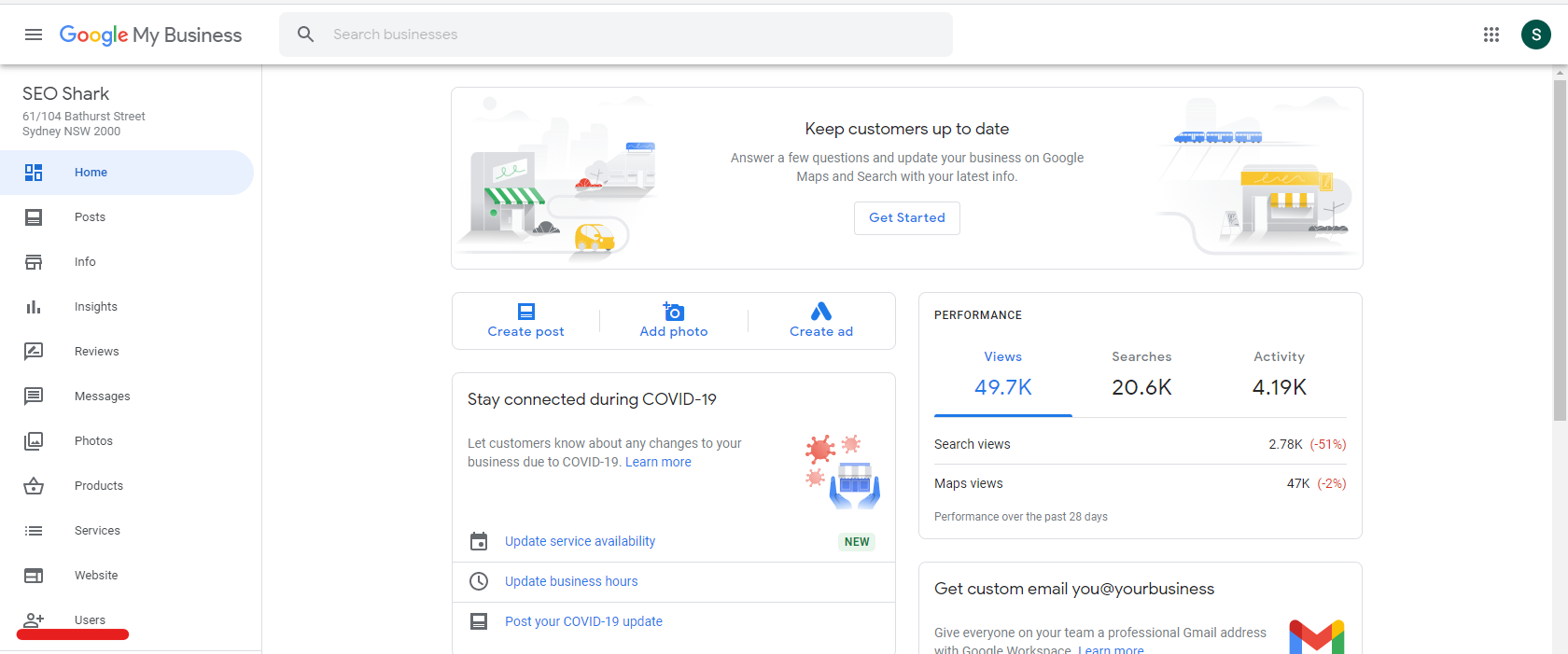Click the Reviews sidebar icon

[34, 352]
